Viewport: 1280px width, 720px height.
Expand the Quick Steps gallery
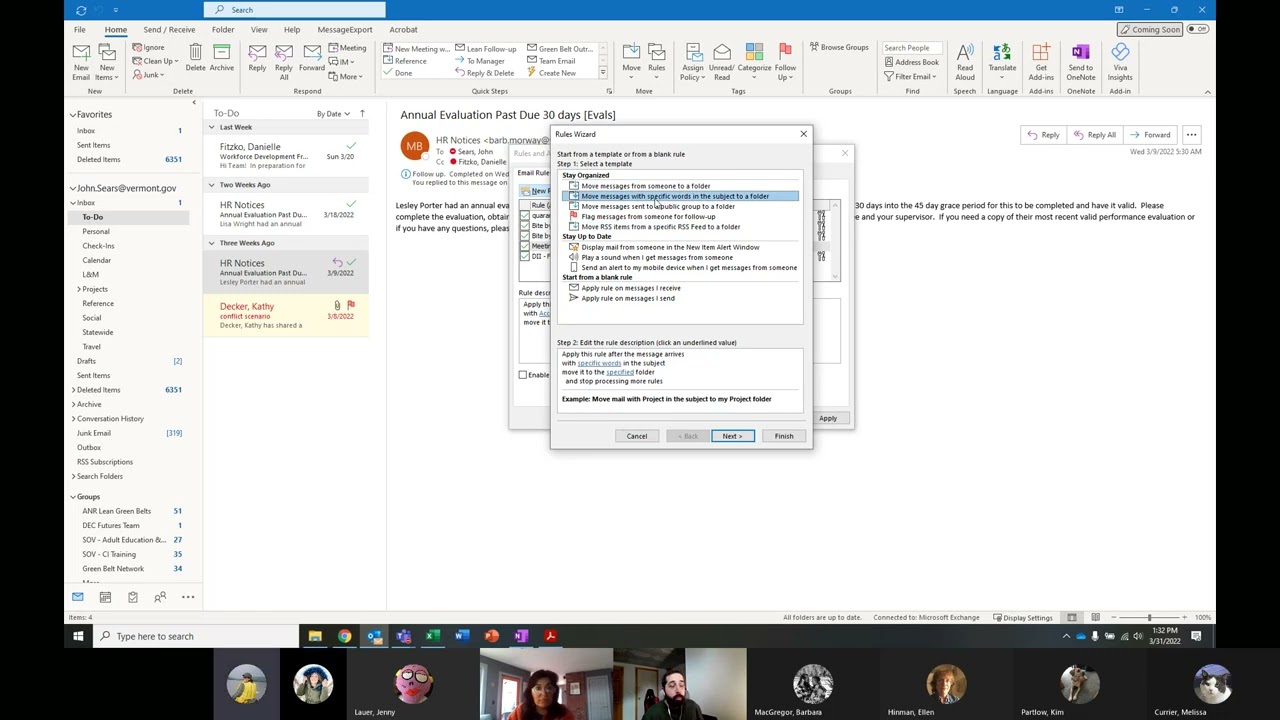(603, 73)
